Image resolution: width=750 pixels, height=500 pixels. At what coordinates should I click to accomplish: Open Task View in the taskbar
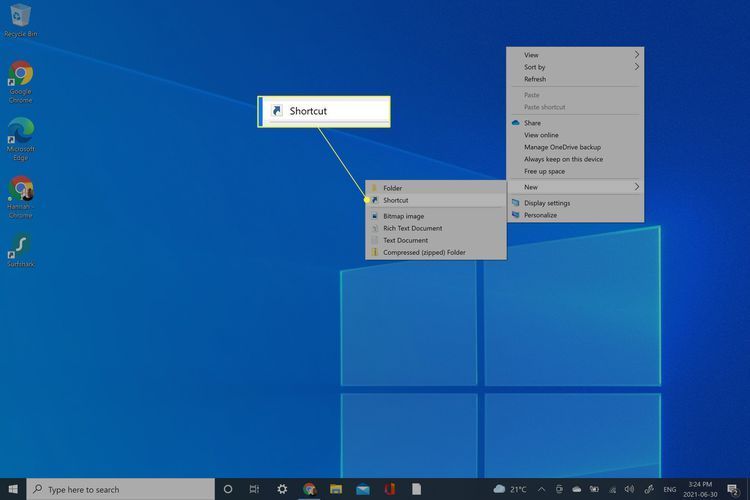tap(254, 489)
